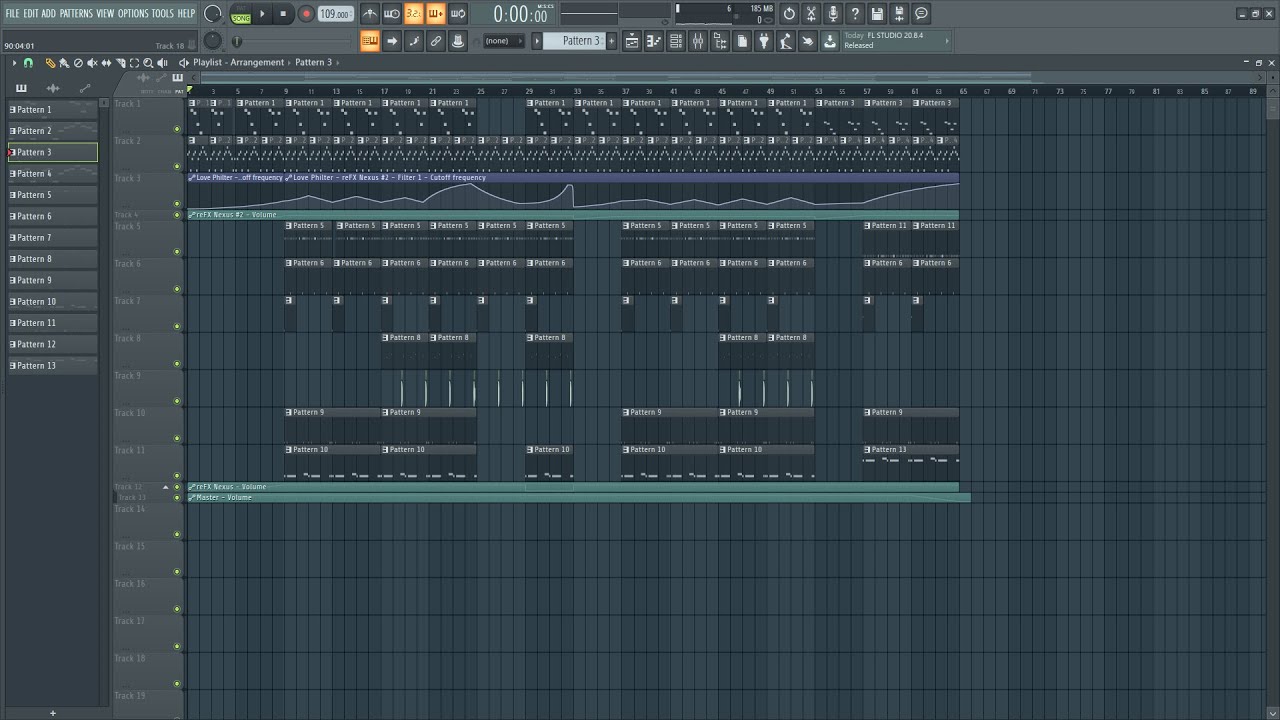Open the chat bubble info icon
1280x720 pixels.
[x=921, y=14]
